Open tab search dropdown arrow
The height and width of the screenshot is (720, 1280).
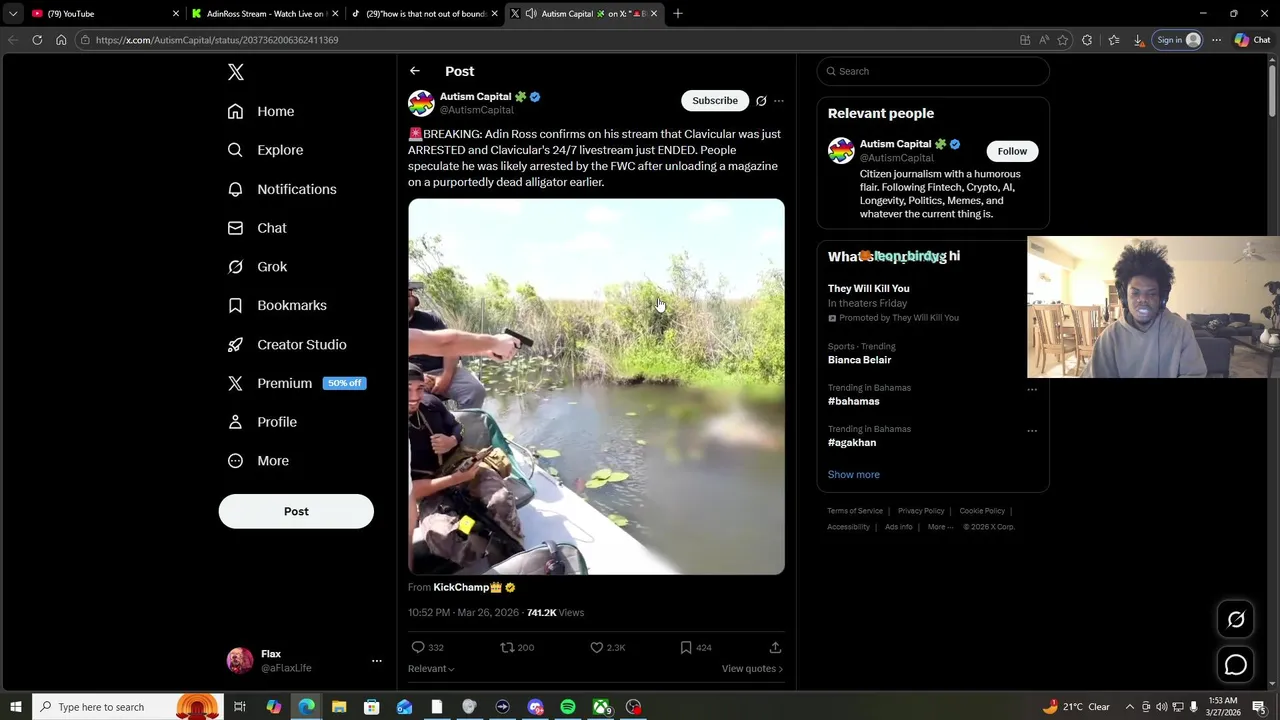pyautogui.click(x=13, y=14)
